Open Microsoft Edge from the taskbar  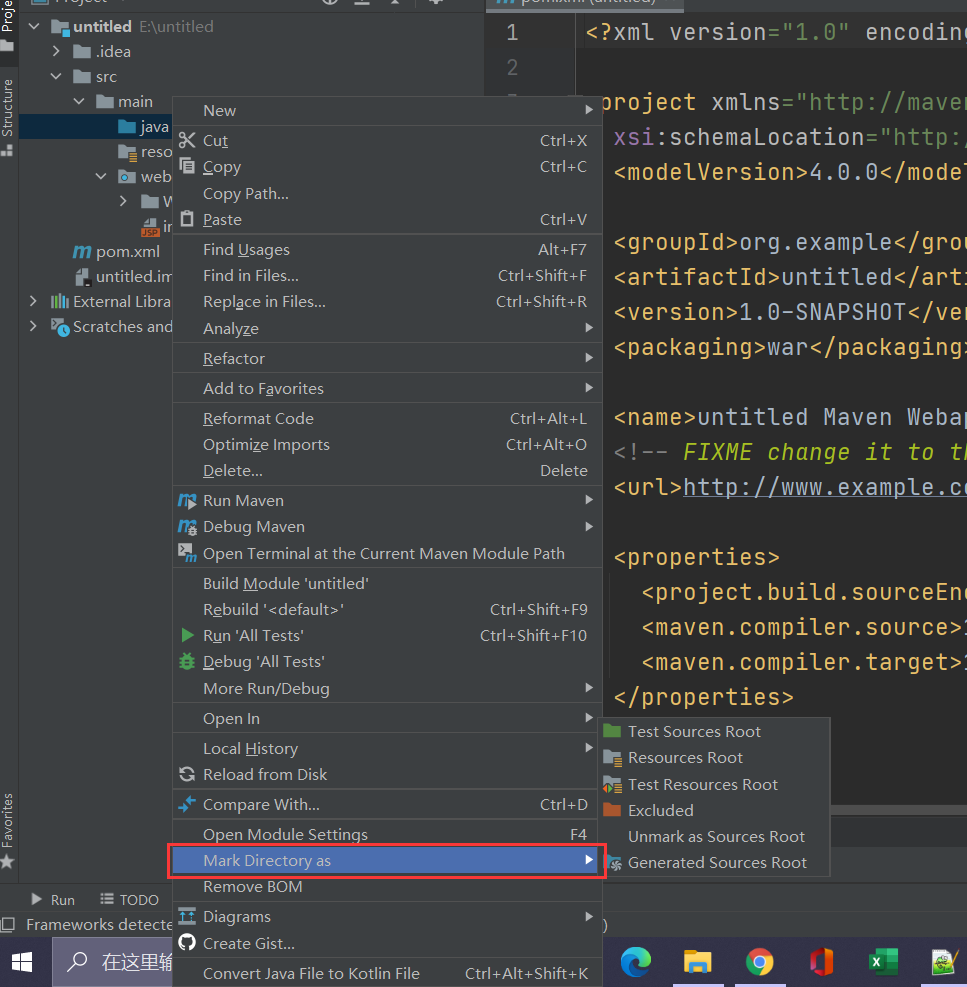pyautogui.click(x=636, y=962)
